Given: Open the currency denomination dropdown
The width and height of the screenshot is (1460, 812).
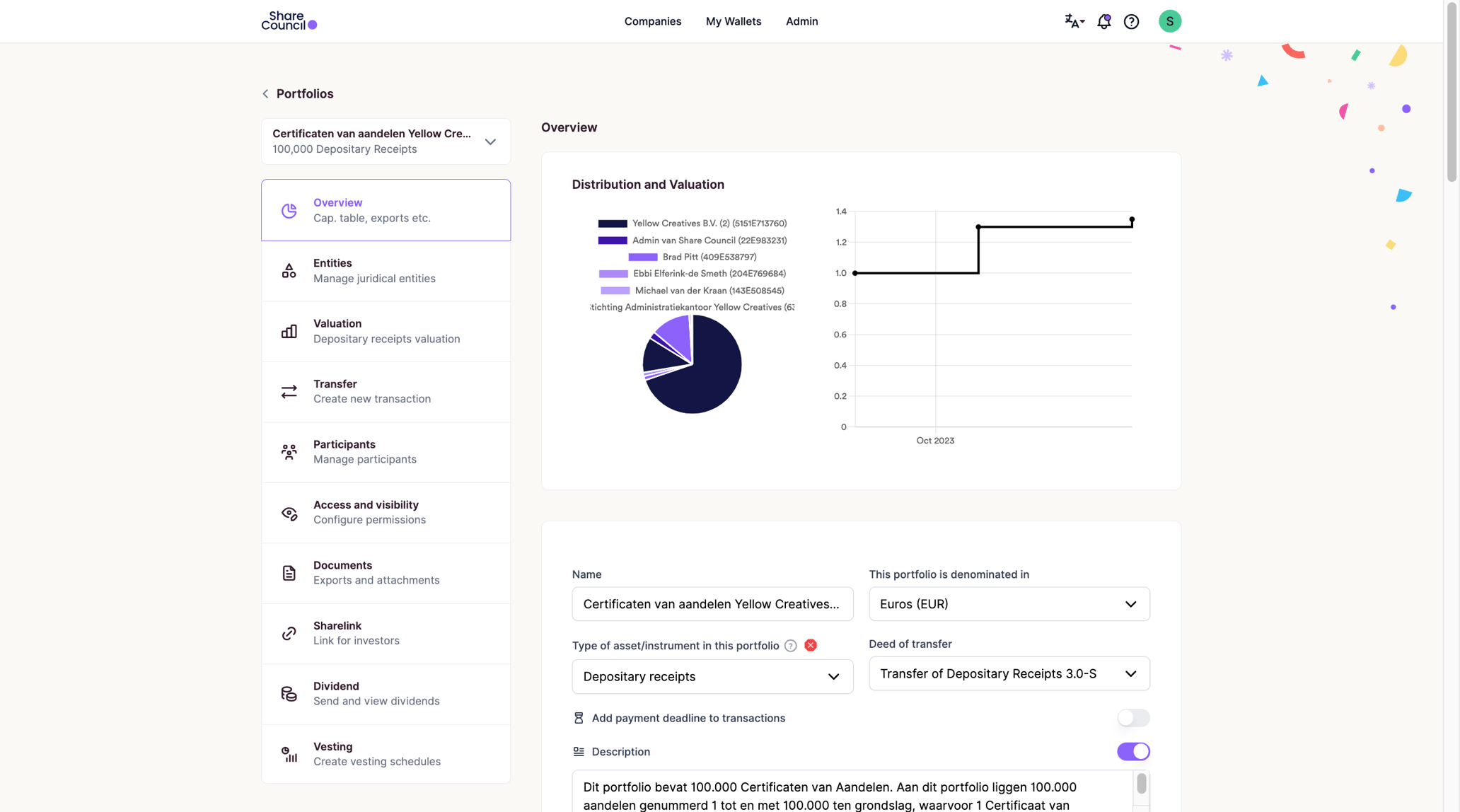Looking at the screenshot, I should 1130,603.
